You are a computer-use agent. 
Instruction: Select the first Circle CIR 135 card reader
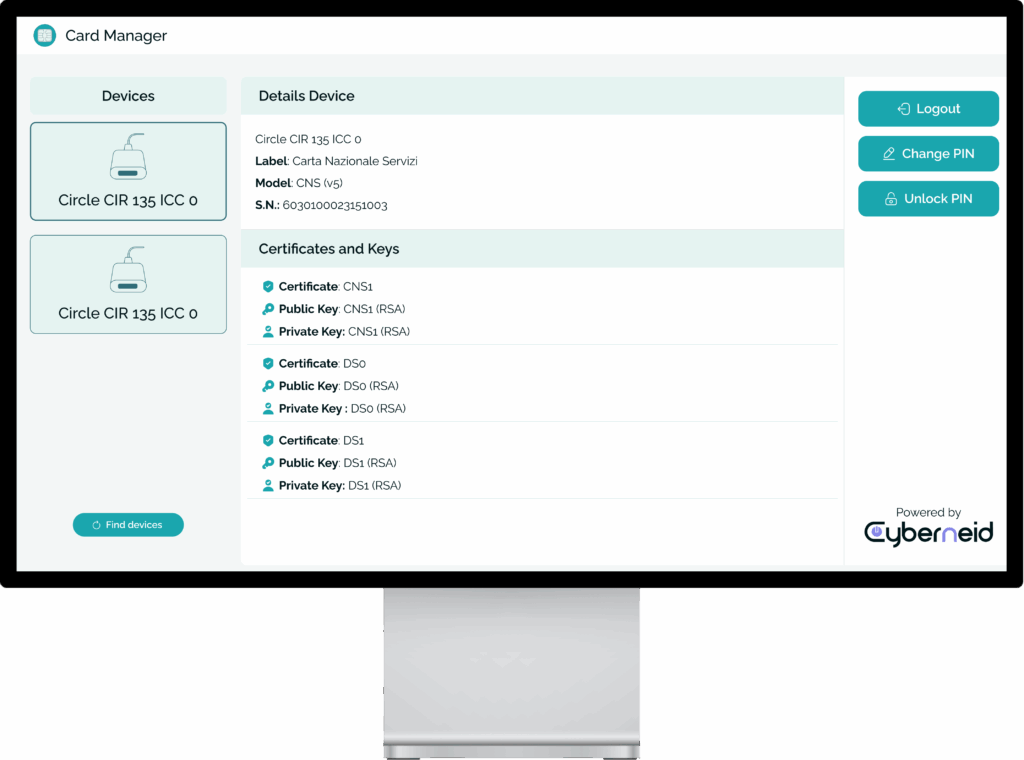point(128,171)
